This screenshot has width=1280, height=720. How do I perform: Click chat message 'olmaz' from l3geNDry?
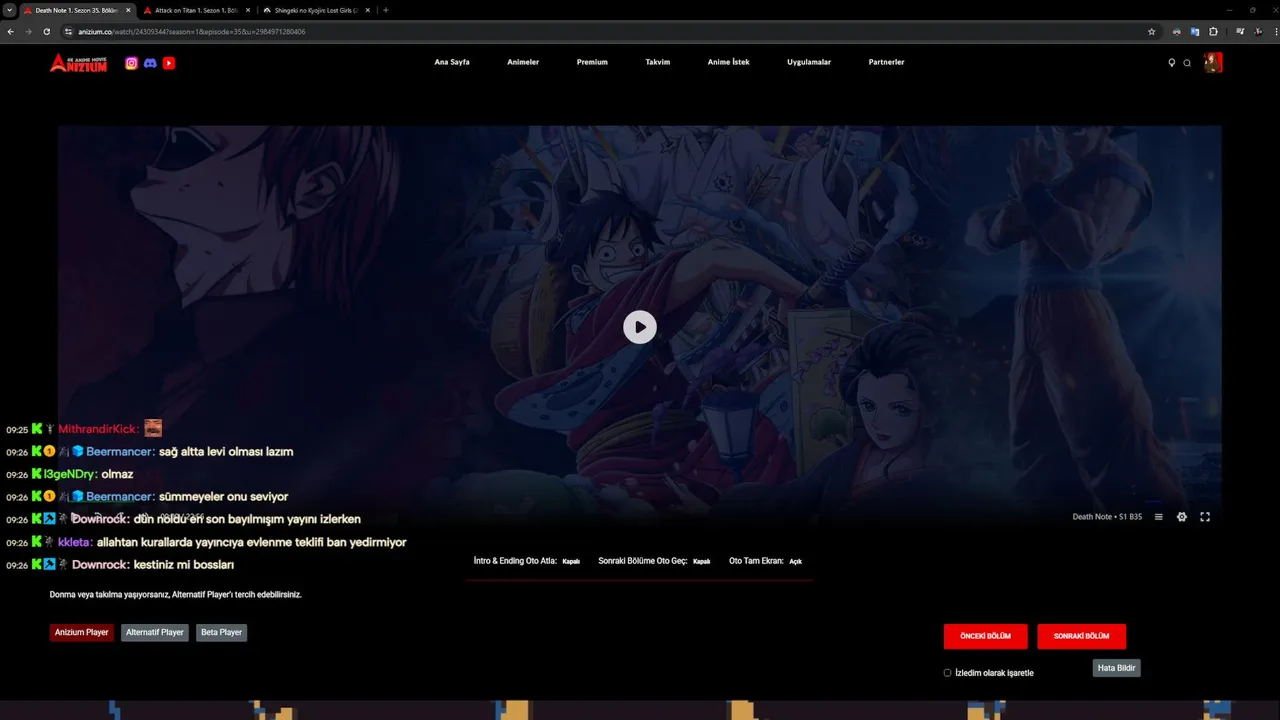pos(117,474)
